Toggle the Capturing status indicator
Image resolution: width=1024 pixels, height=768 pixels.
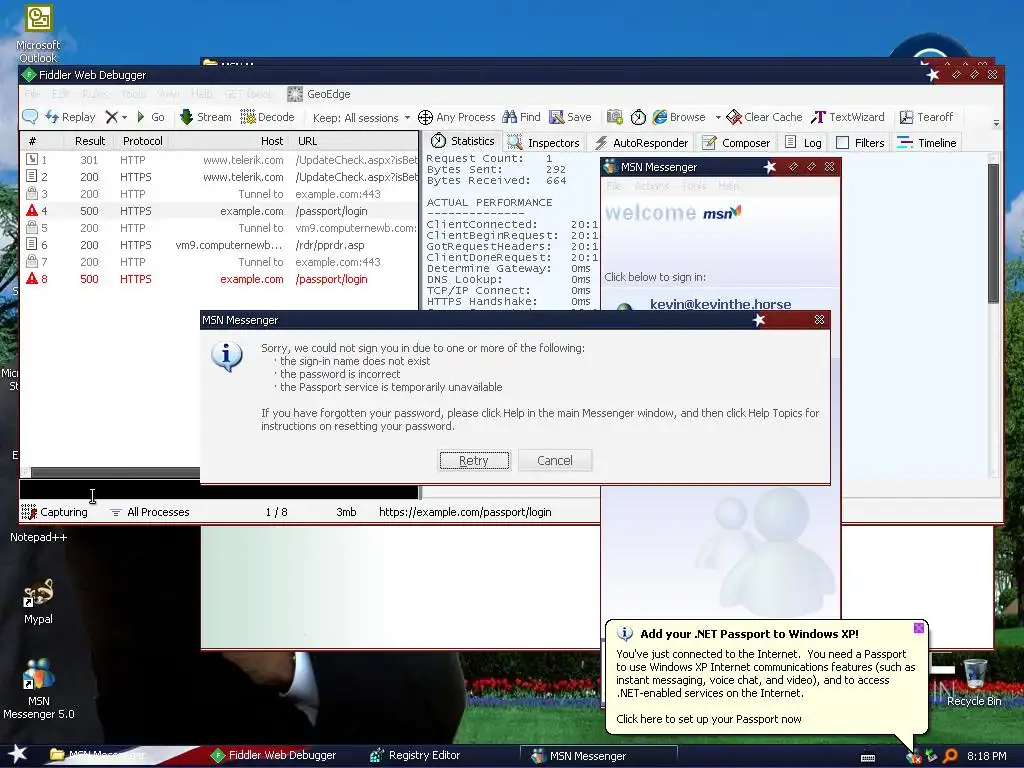click(x=54, y=512)
